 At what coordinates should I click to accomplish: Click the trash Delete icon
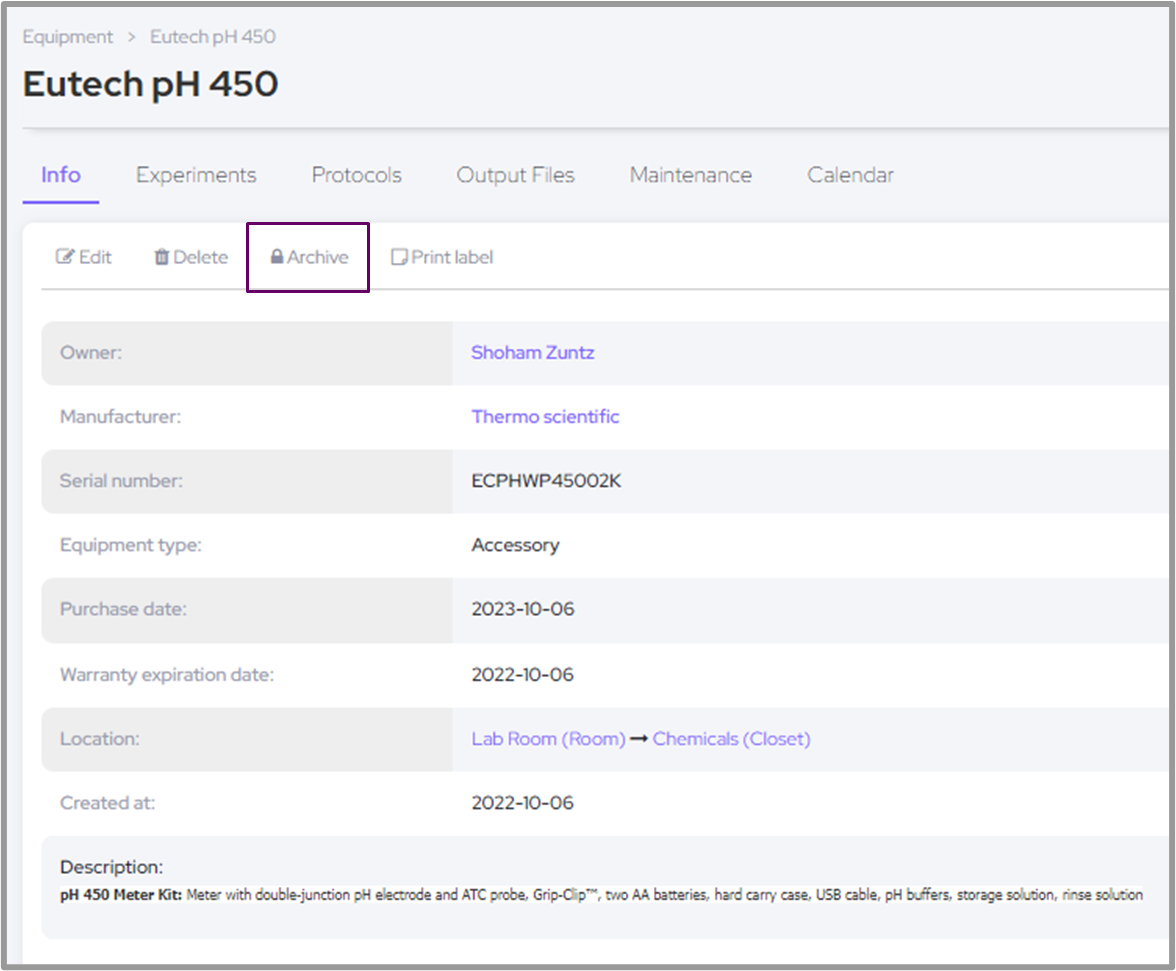pos(161,258)
